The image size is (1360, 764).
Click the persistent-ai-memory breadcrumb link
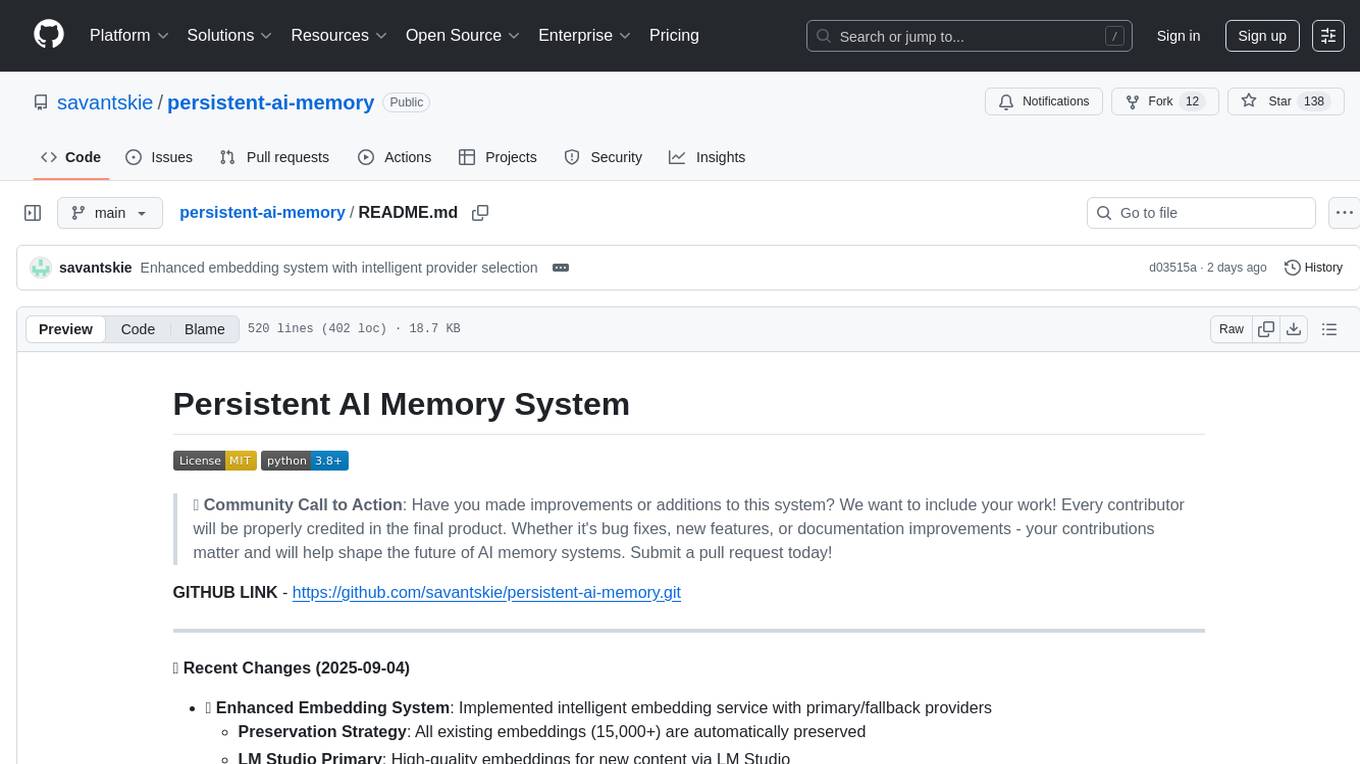tap(262, 213)
